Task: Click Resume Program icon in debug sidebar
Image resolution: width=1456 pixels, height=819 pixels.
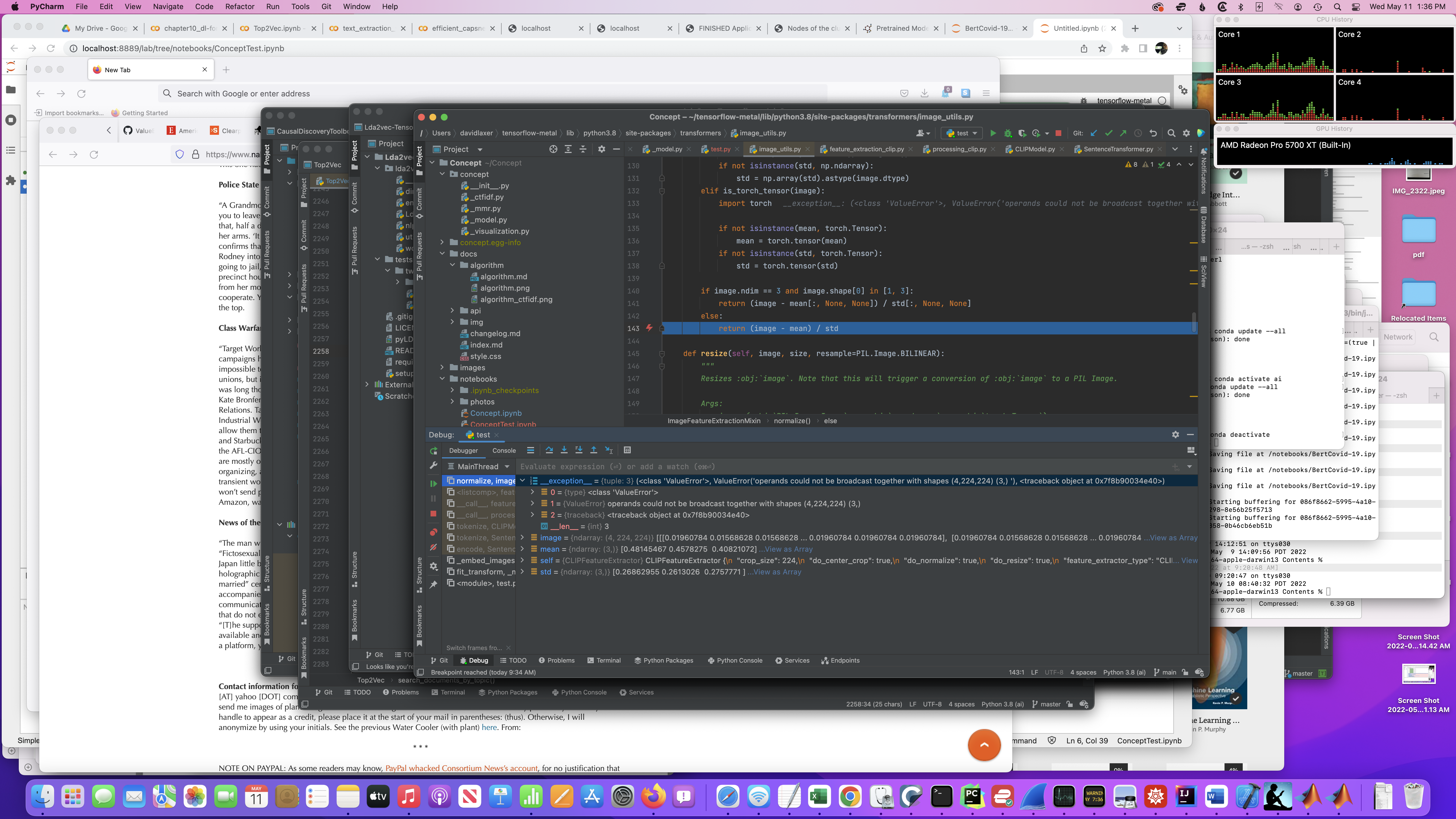Action: (x=433, y=484)
